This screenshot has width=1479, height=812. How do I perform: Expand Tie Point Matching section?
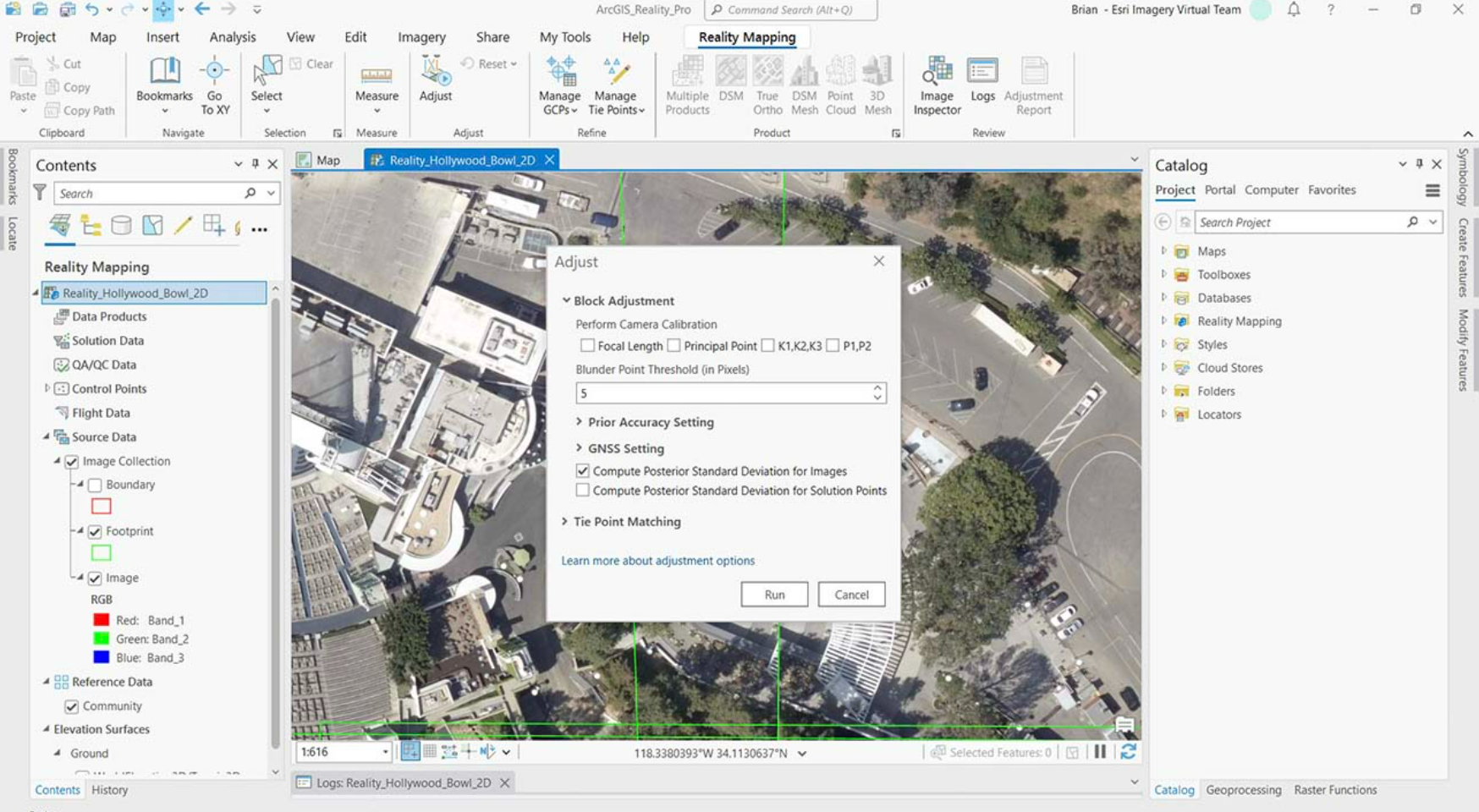tap(565, 521)
